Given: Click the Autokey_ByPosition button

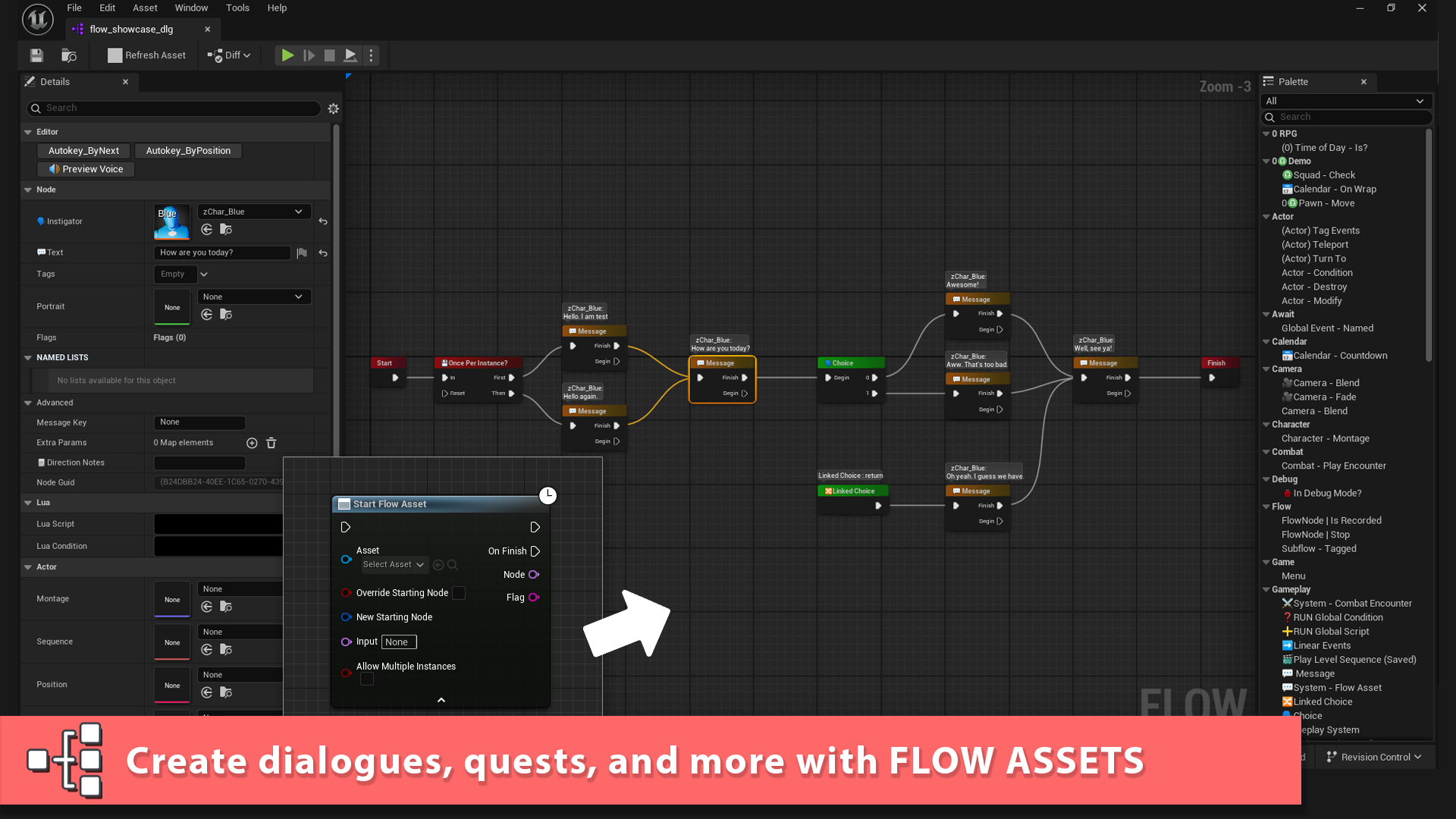Looking at the screenshot, I should tap(188, 151).
